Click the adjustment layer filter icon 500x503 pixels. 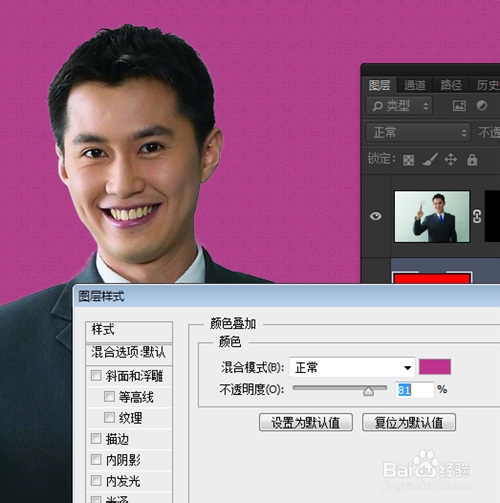(482, 106)
